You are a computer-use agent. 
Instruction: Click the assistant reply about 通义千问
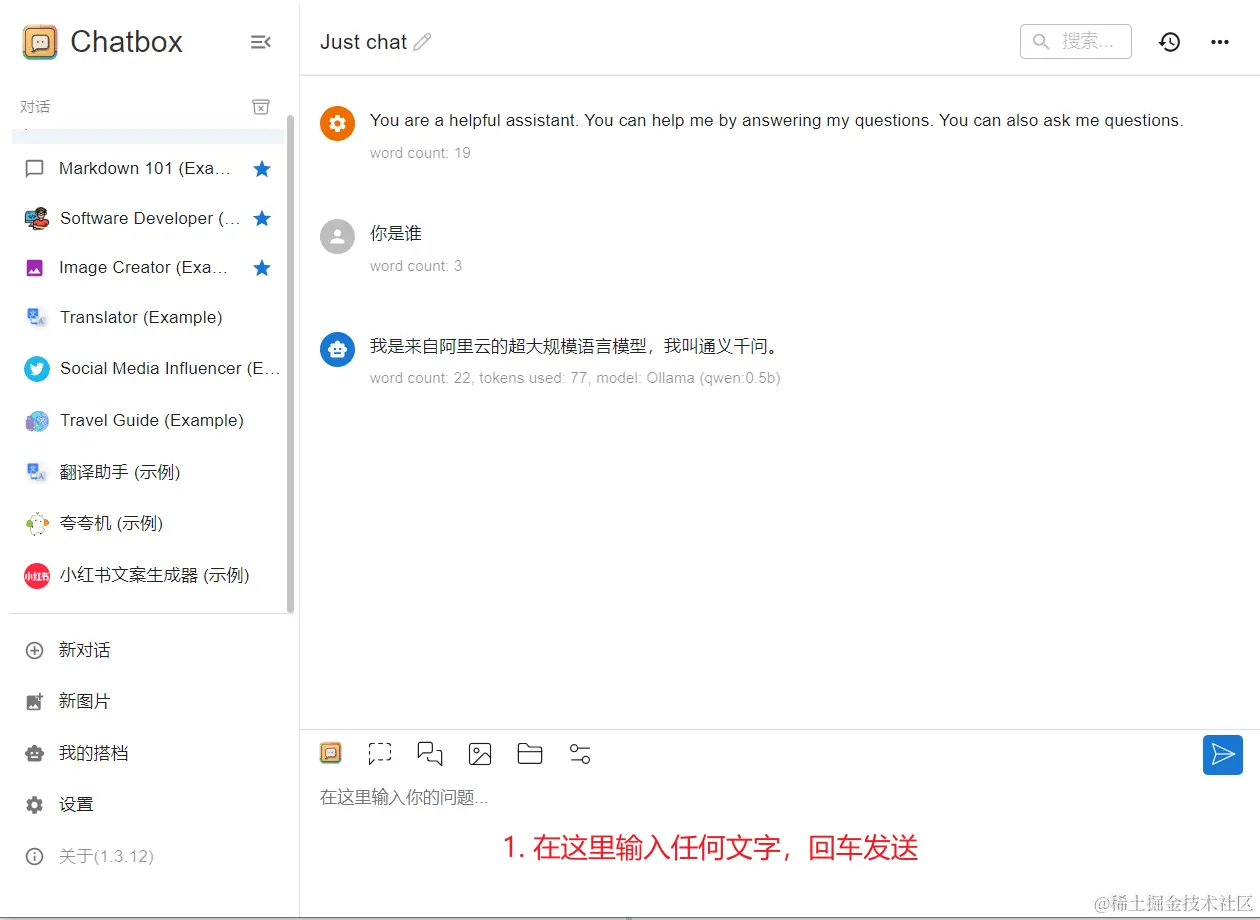pos(574,346)
